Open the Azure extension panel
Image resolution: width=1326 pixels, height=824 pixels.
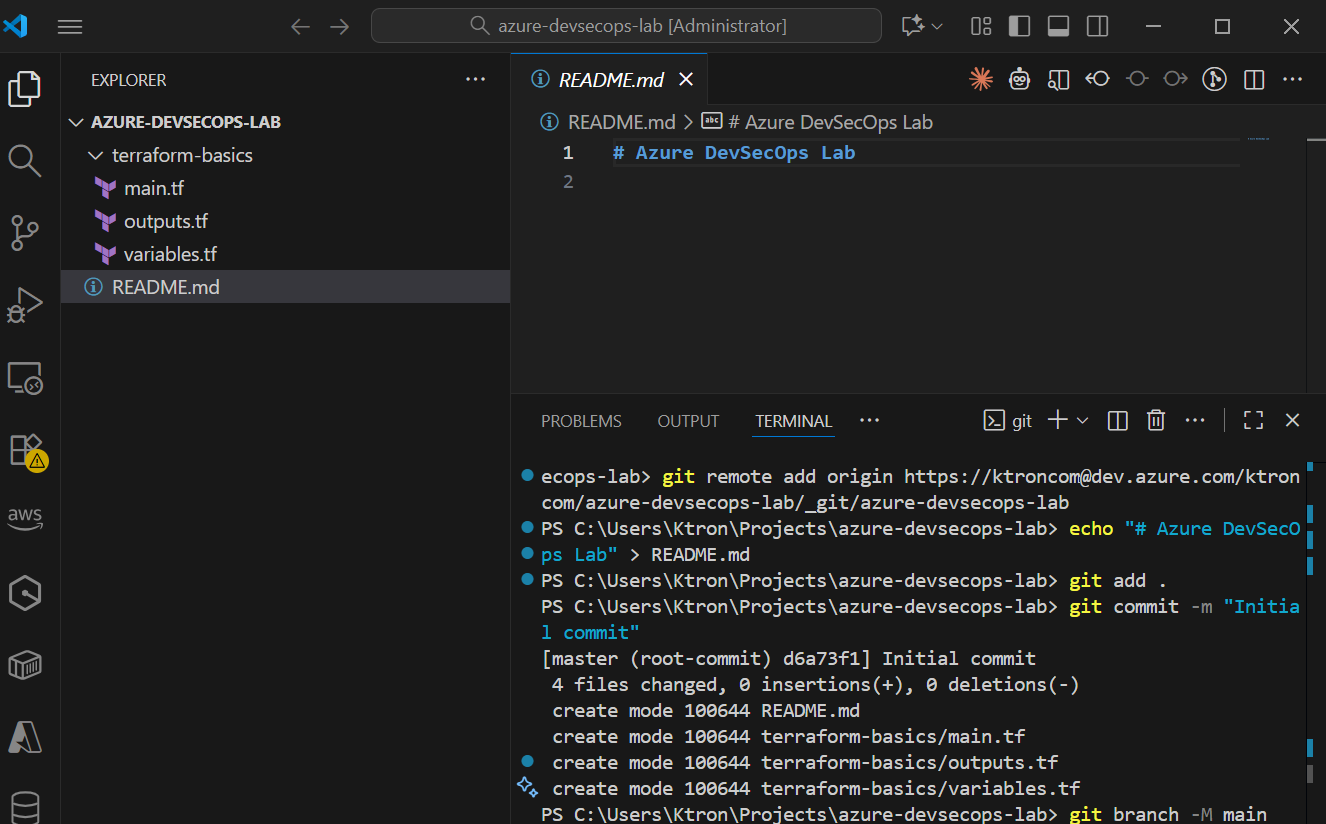(x=25, y=737)
